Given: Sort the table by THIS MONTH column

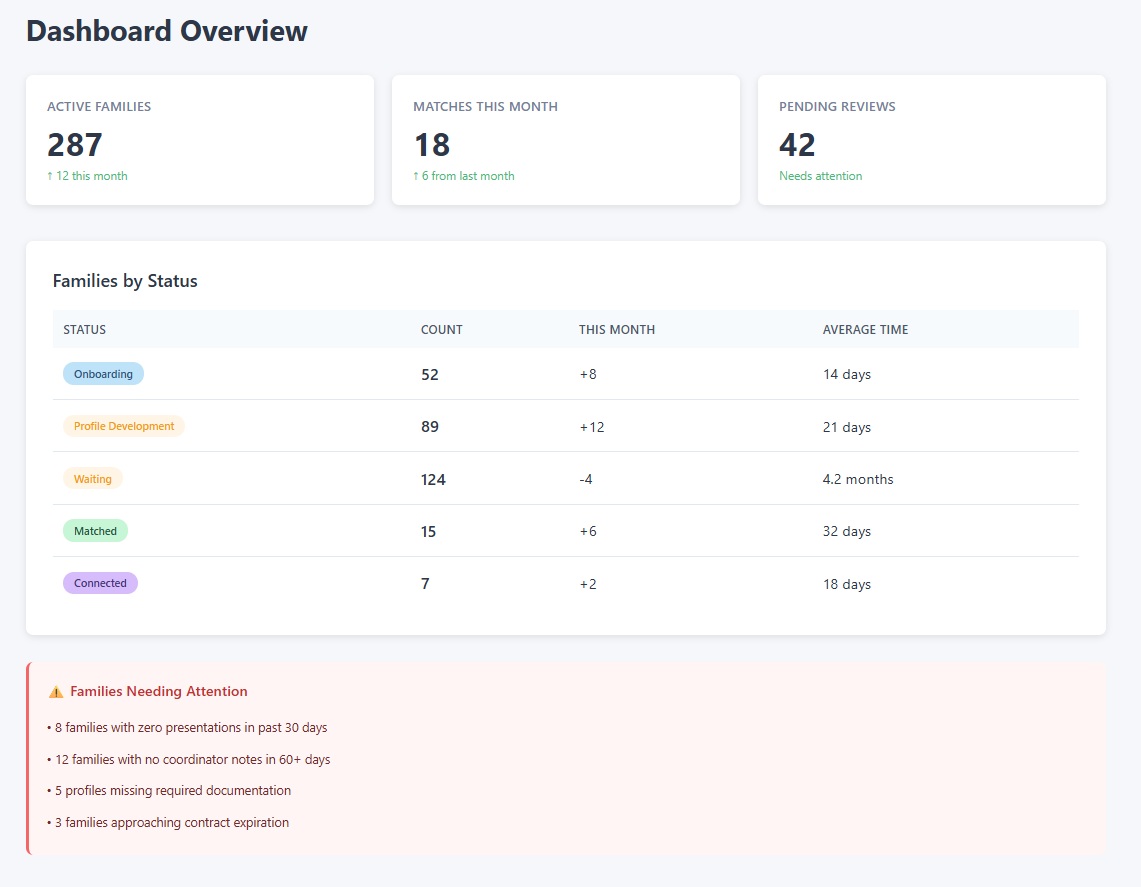Looking at the screenshot, I should tap(617, 329).
